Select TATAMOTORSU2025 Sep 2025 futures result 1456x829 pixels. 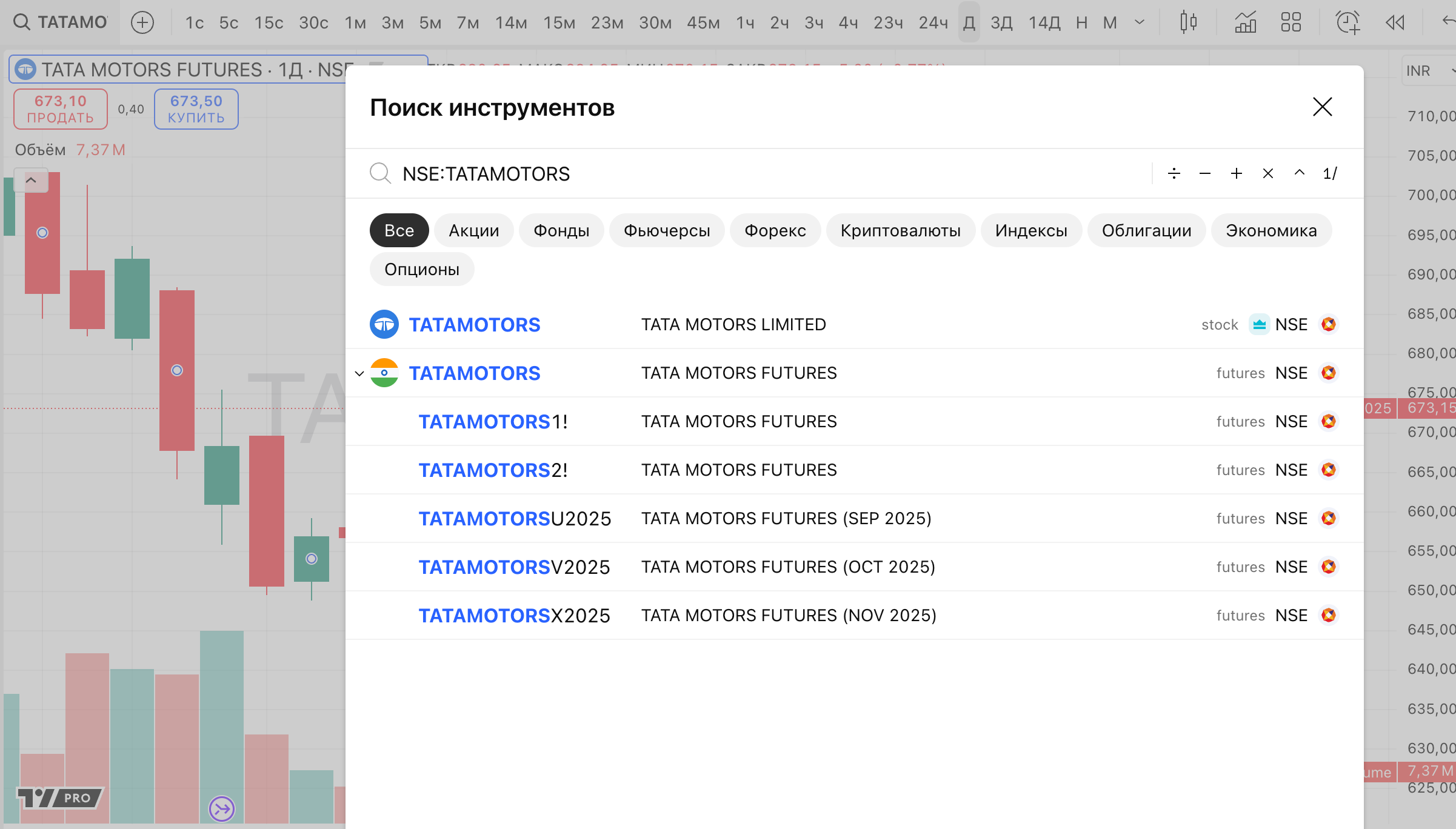[515, 519]
